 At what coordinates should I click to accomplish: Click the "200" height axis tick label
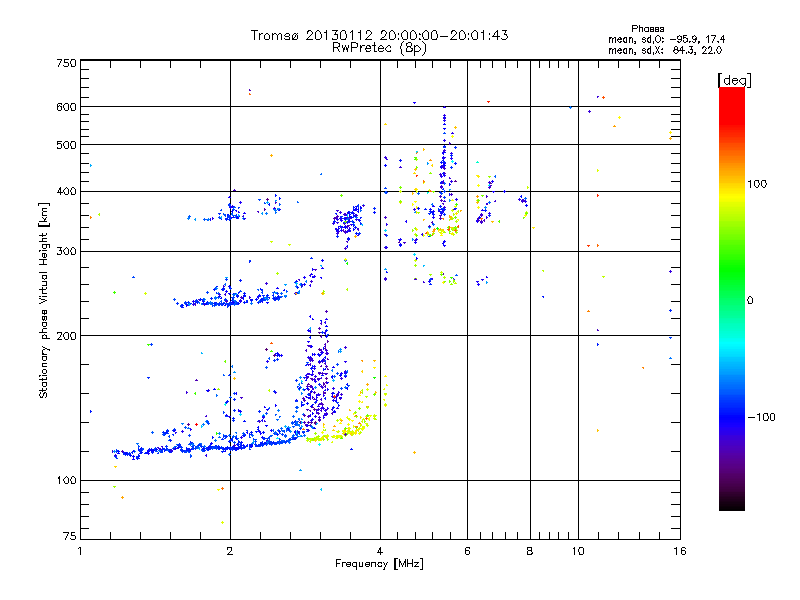click(66, 335)
